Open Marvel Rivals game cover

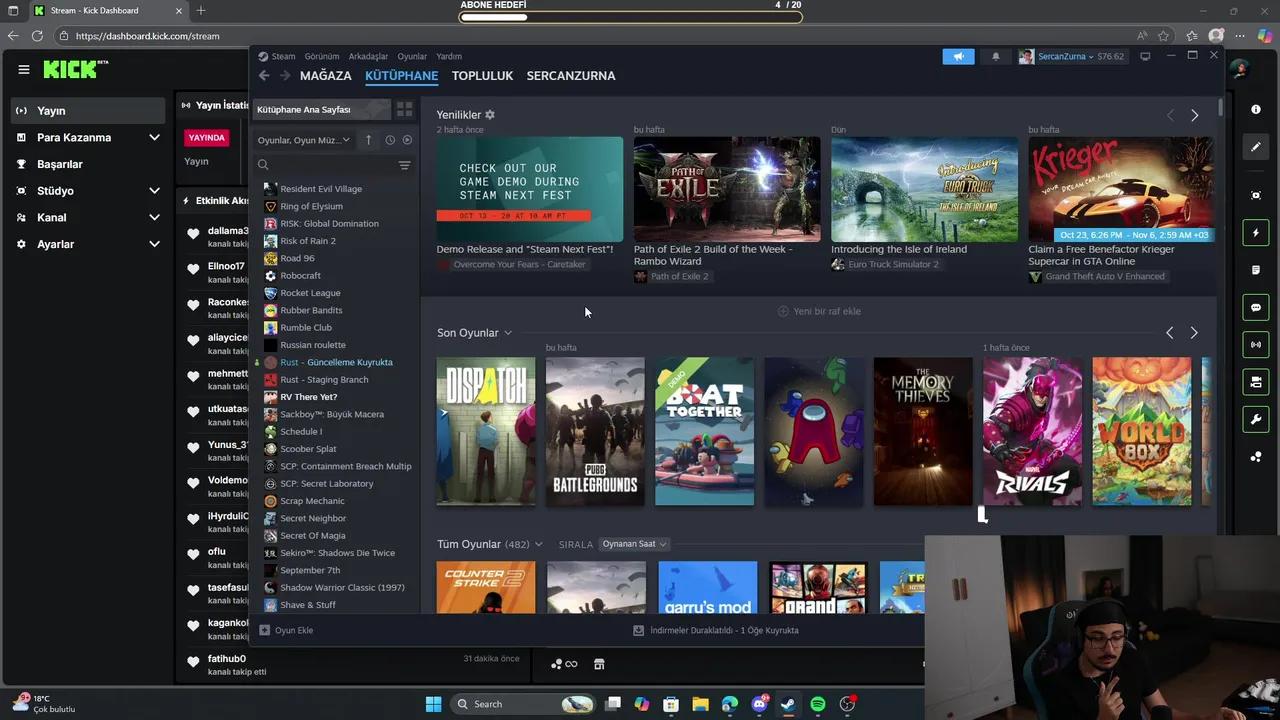(1032, 431)
